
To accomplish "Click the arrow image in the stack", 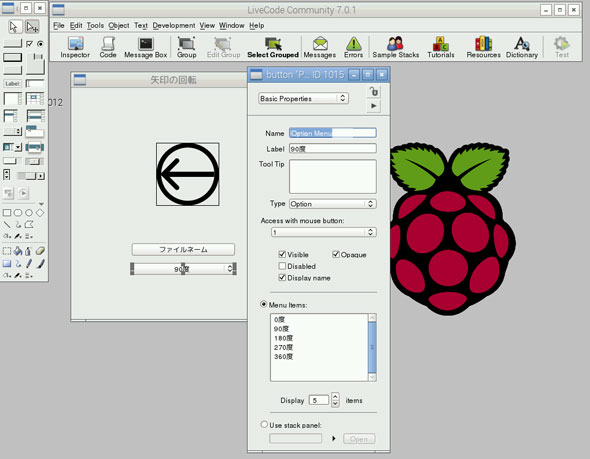I will [188, 174].
